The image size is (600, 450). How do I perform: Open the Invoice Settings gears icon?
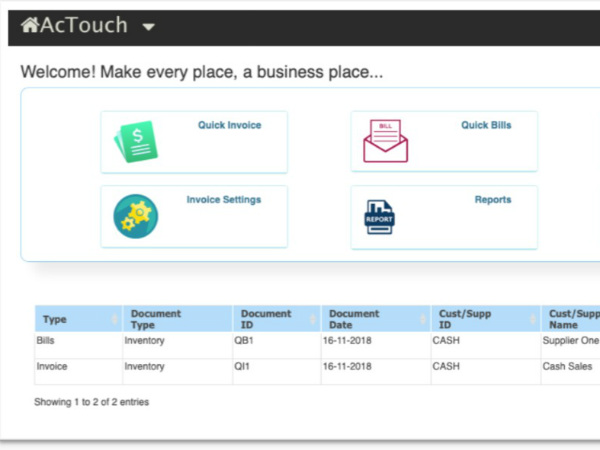click(x=135, y=215)
